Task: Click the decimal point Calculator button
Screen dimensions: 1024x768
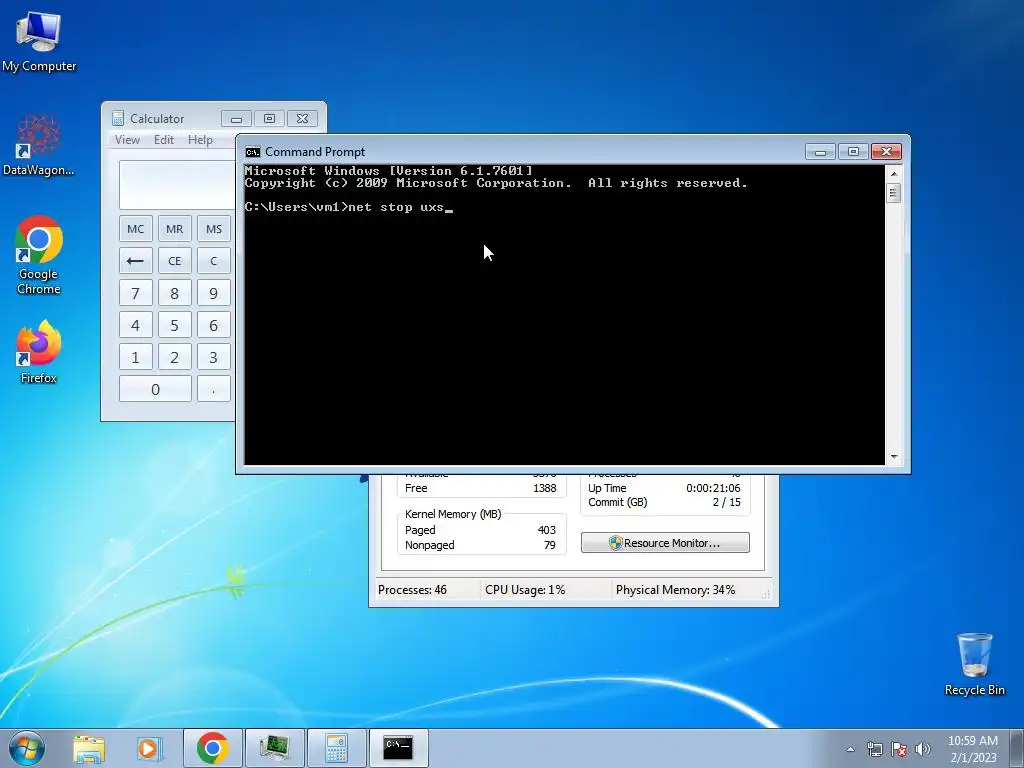Action: click(x=214, y=389)
